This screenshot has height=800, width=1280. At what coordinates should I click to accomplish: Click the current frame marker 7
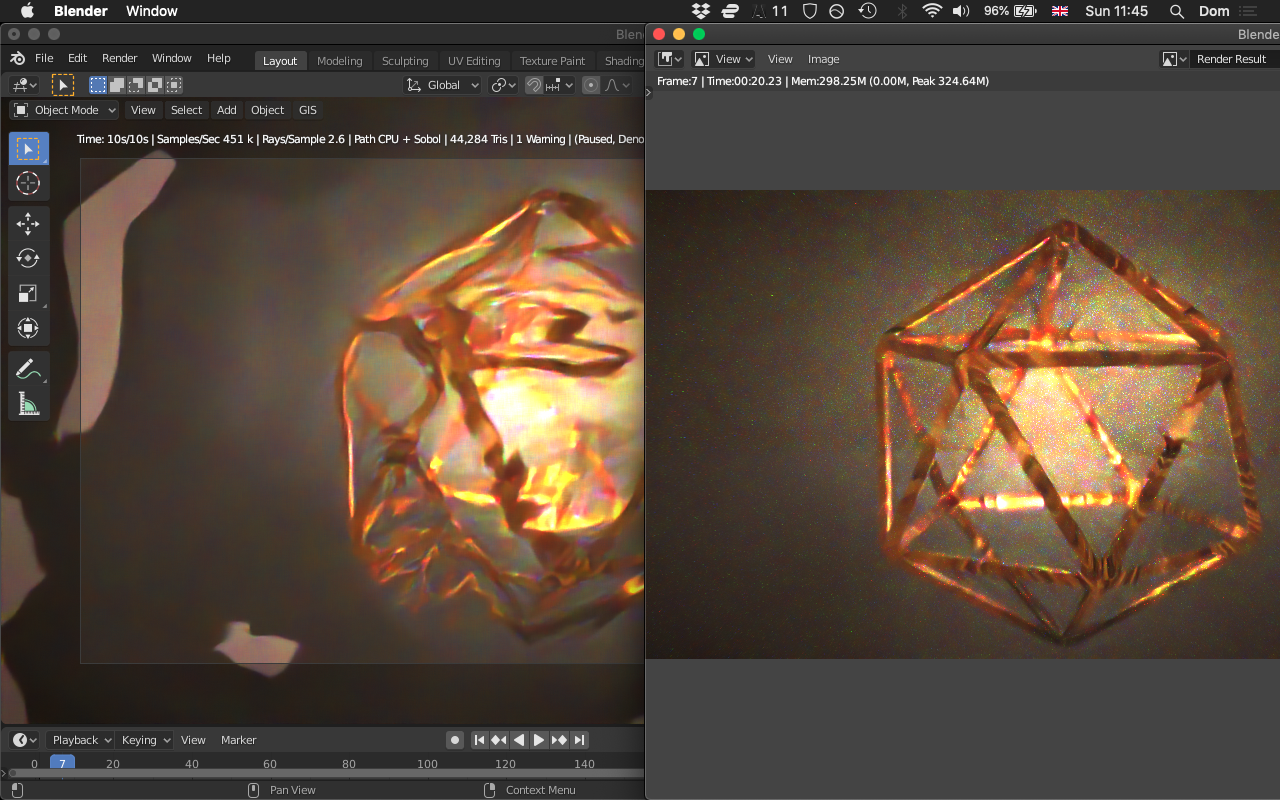click(x=62, y=763)
